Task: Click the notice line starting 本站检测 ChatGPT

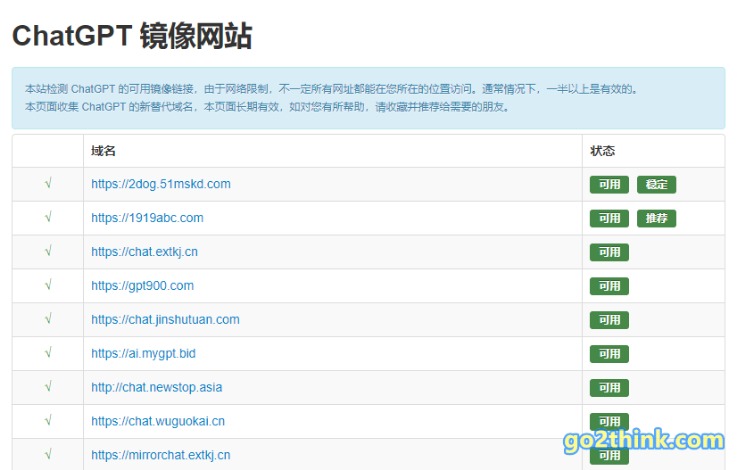Action: [331, 89]
